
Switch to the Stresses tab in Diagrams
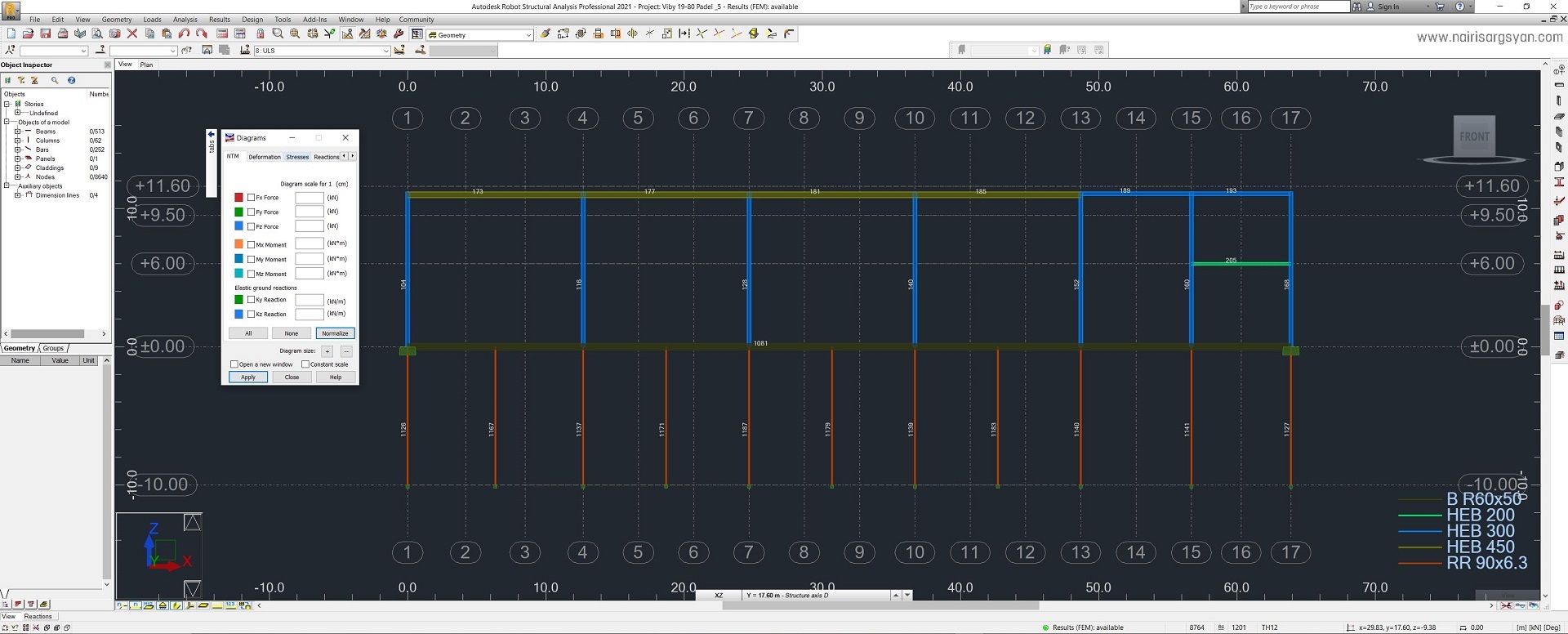tap(297, 157)
